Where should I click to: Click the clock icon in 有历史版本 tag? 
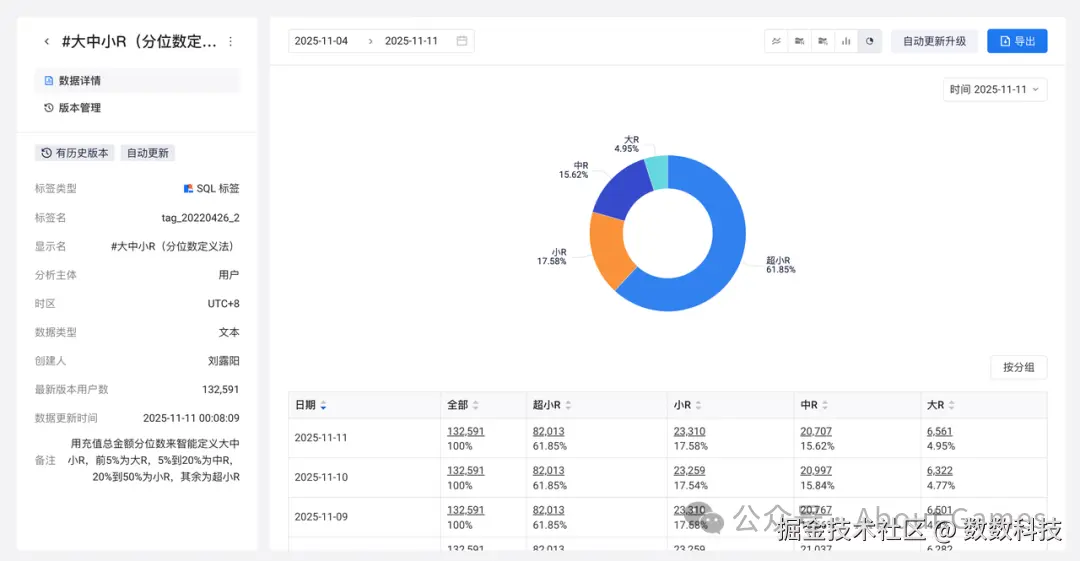tap(46, 153)
